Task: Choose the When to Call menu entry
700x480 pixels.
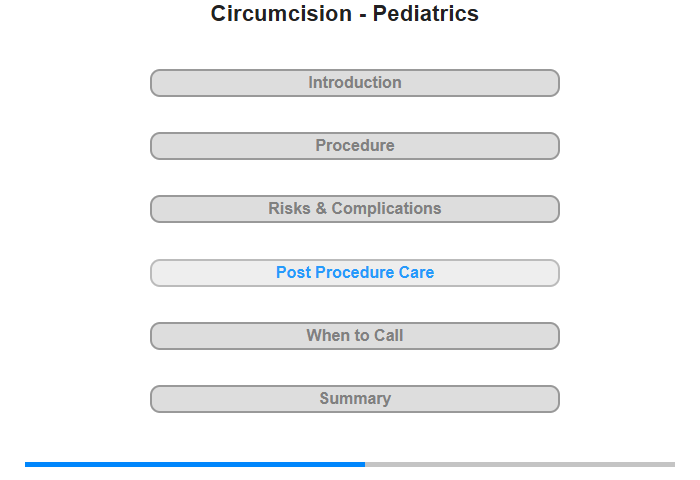Action: pyautogui.click(x=355, y=336)
